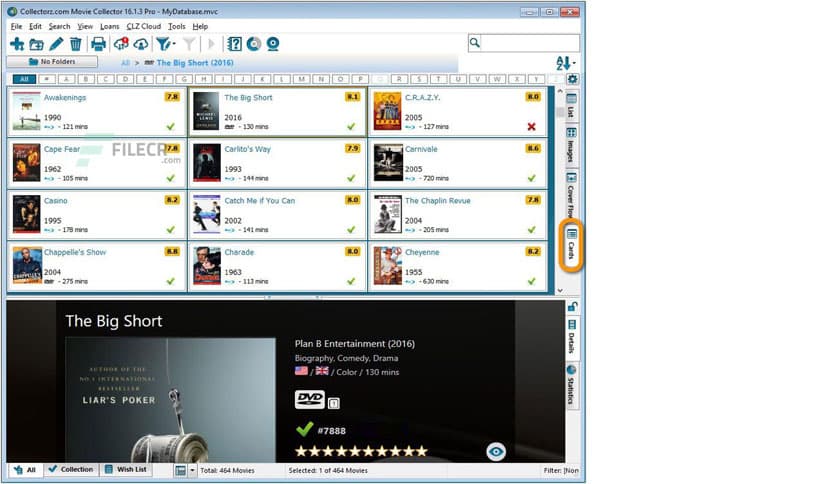Filter movies by the letter M
Image resolution: width=836 pixels, height=484 pixels.
[x=302, y=79]
